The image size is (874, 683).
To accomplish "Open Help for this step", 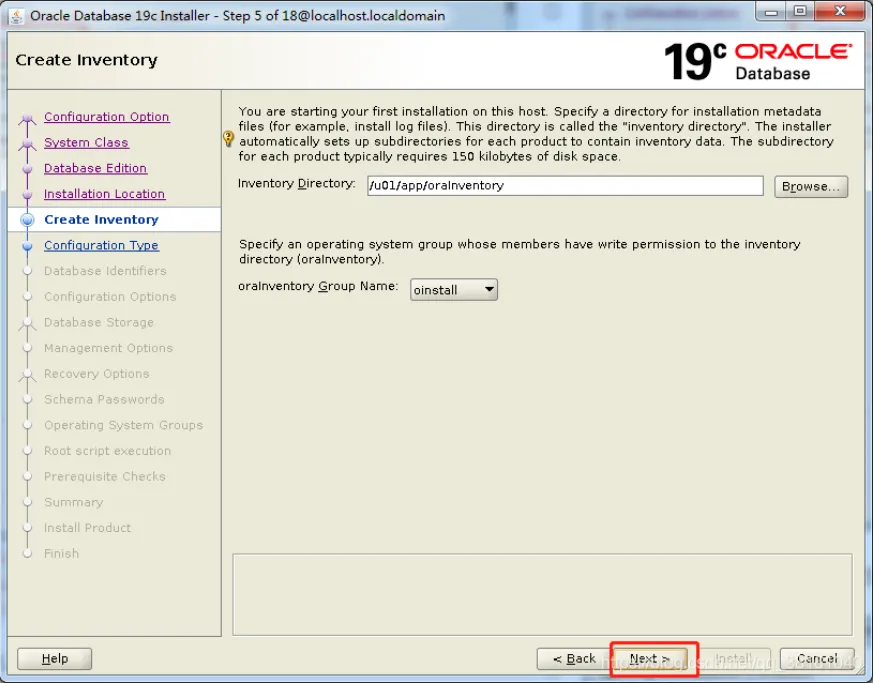I will click(55, 658).
